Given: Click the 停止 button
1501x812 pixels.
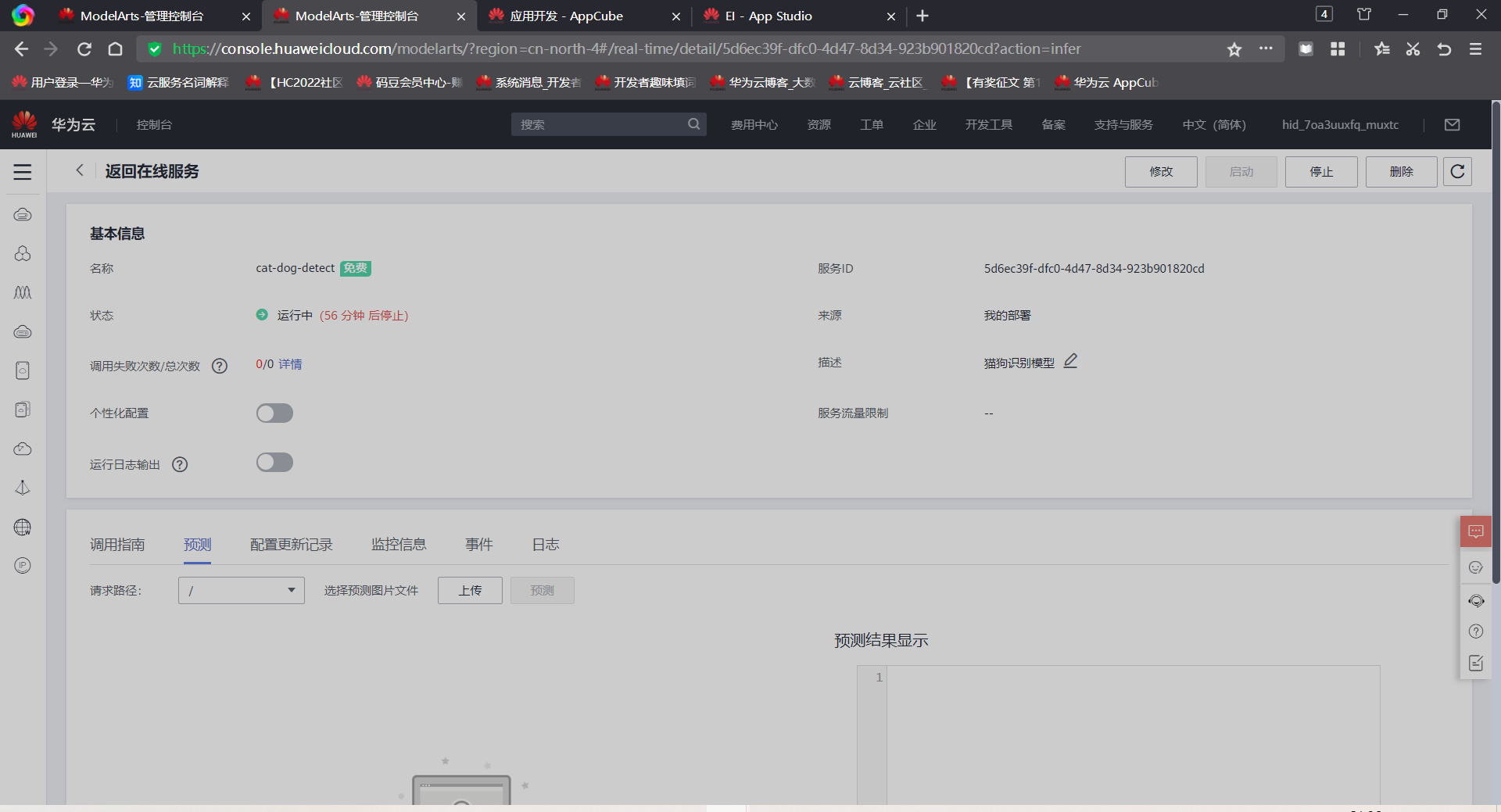Looking at the screenshot, I should (x=1321, y=172).
